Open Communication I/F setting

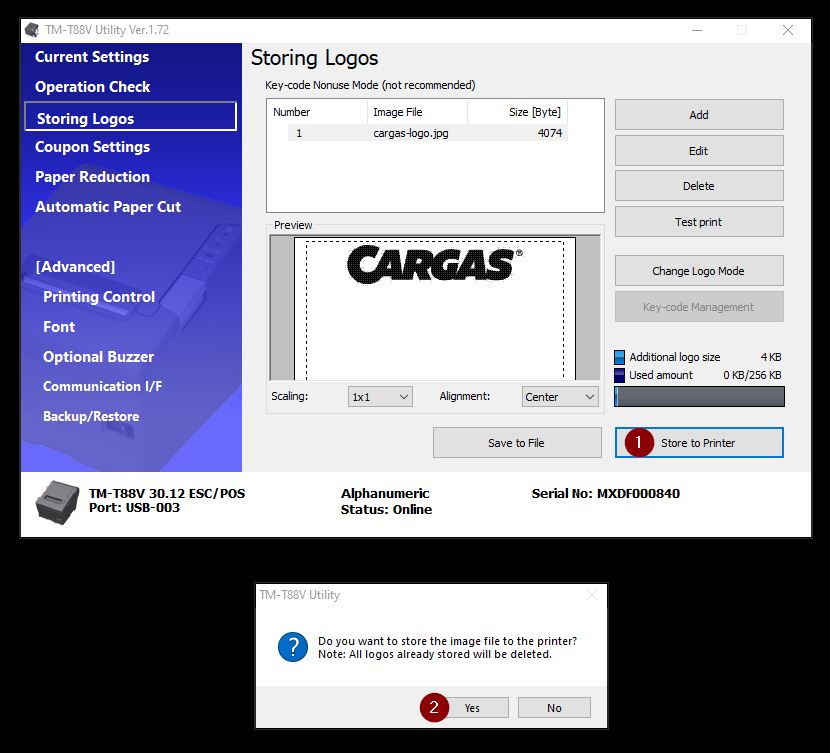[103, 386]
